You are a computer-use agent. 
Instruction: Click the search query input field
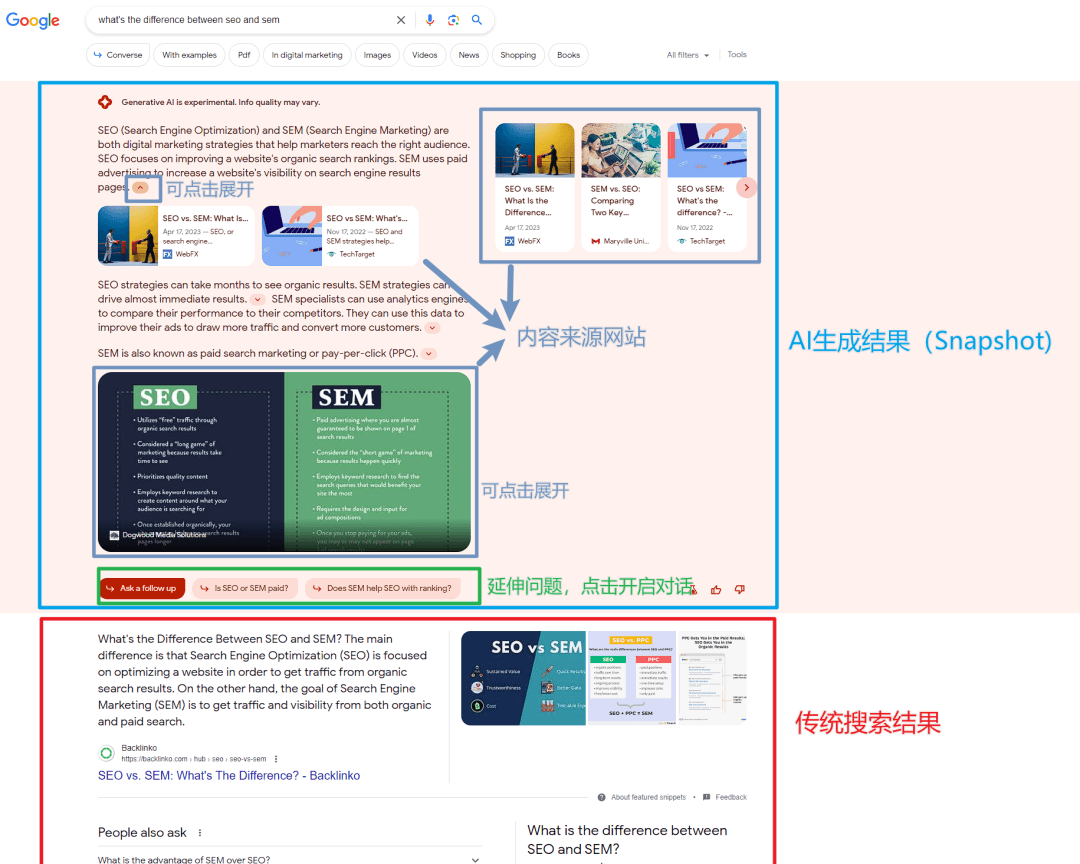pos(241,20)
